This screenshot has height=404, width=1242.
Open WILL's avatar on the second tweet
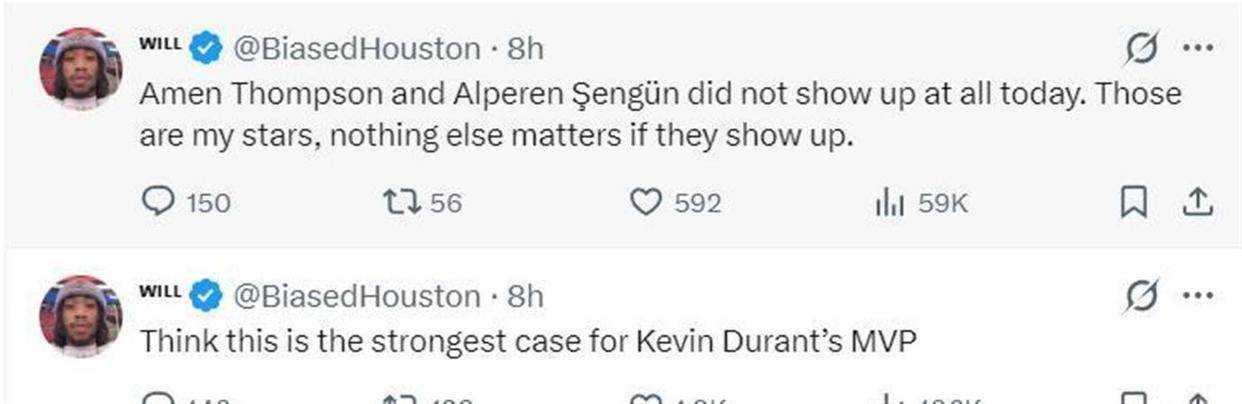pyautogui.click(x=79, y=316)
